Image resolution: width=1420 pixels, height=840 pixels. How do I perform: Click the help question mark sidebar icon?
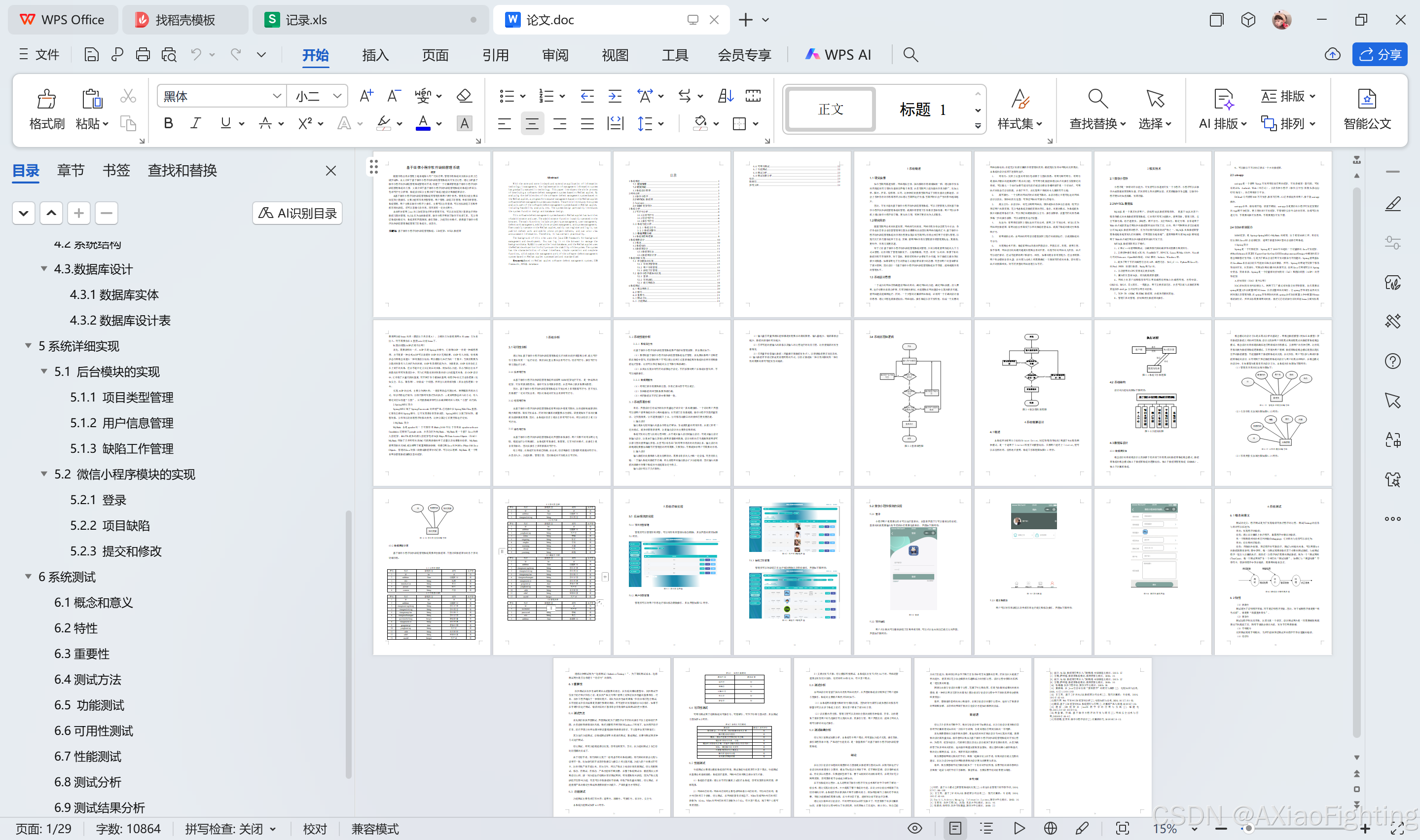(x=1393, y=361)
